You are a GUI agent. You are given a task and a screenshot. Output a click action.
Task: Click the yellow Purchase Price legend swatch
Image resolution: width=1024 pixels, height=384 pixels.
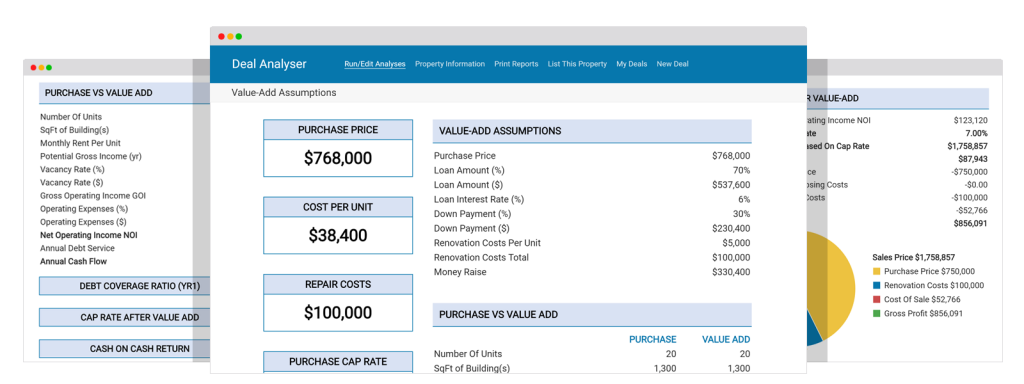876,271
